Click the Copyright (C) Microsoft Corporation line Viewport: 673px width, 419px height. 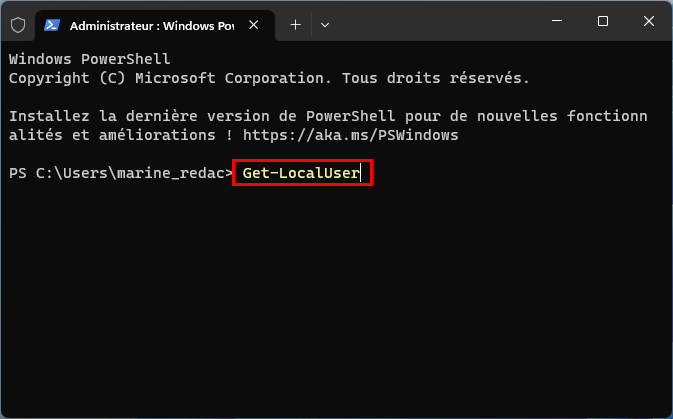(x=269, y=78)
